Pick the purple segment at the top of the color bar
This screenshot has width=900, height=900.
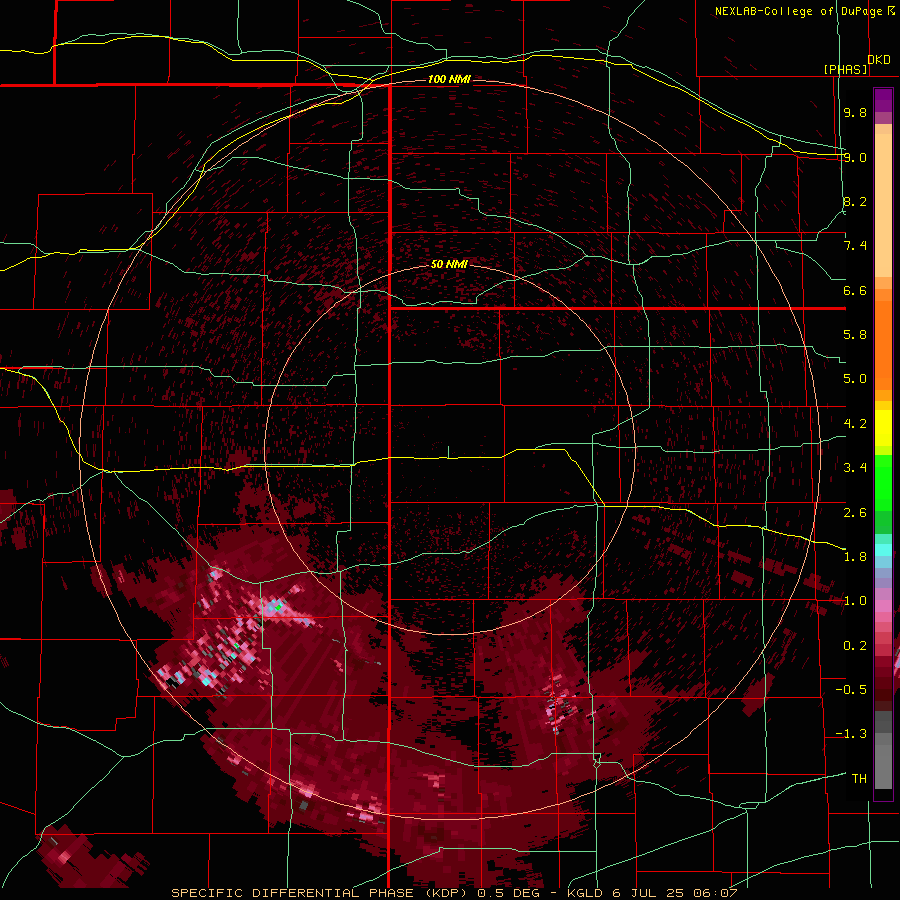coord(883,101)
